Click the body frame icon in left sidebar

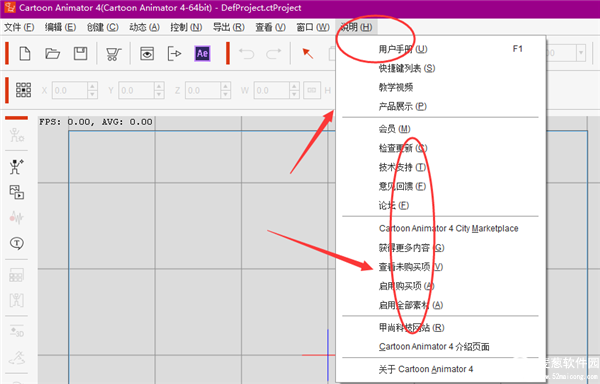(x=16, y=300)
